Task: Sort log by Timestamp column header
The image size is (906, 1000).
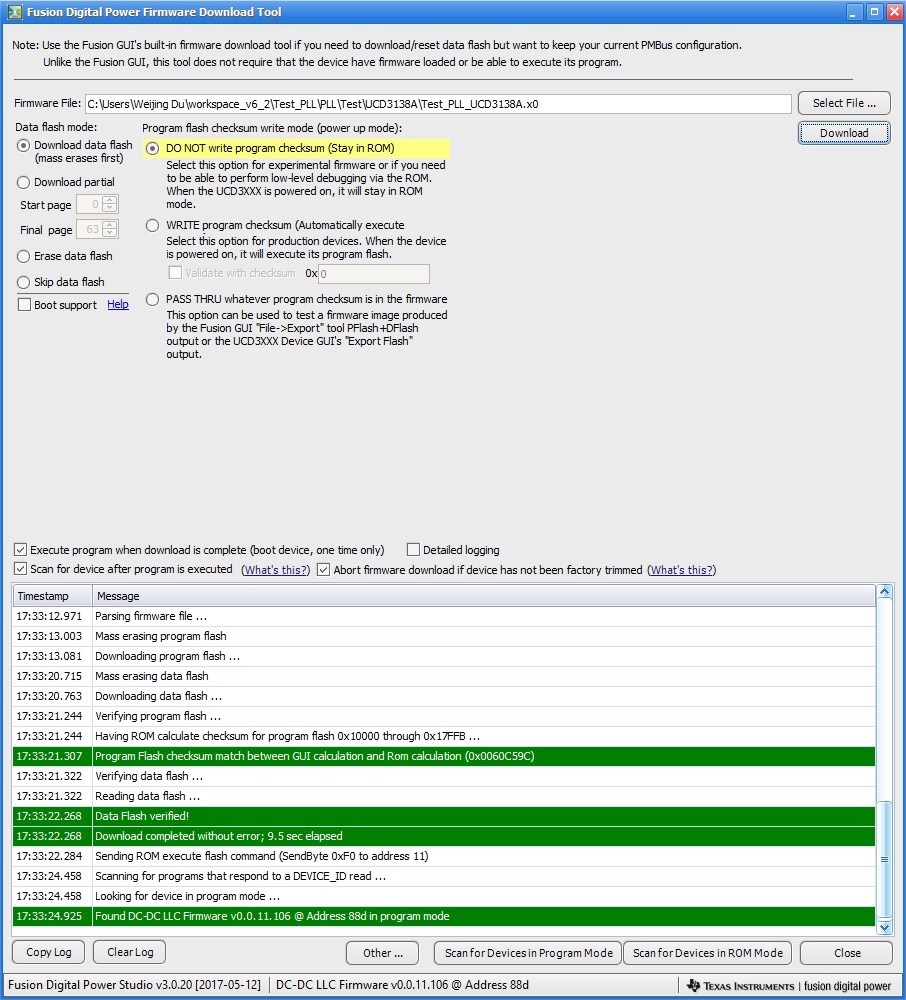Action: 52,596
